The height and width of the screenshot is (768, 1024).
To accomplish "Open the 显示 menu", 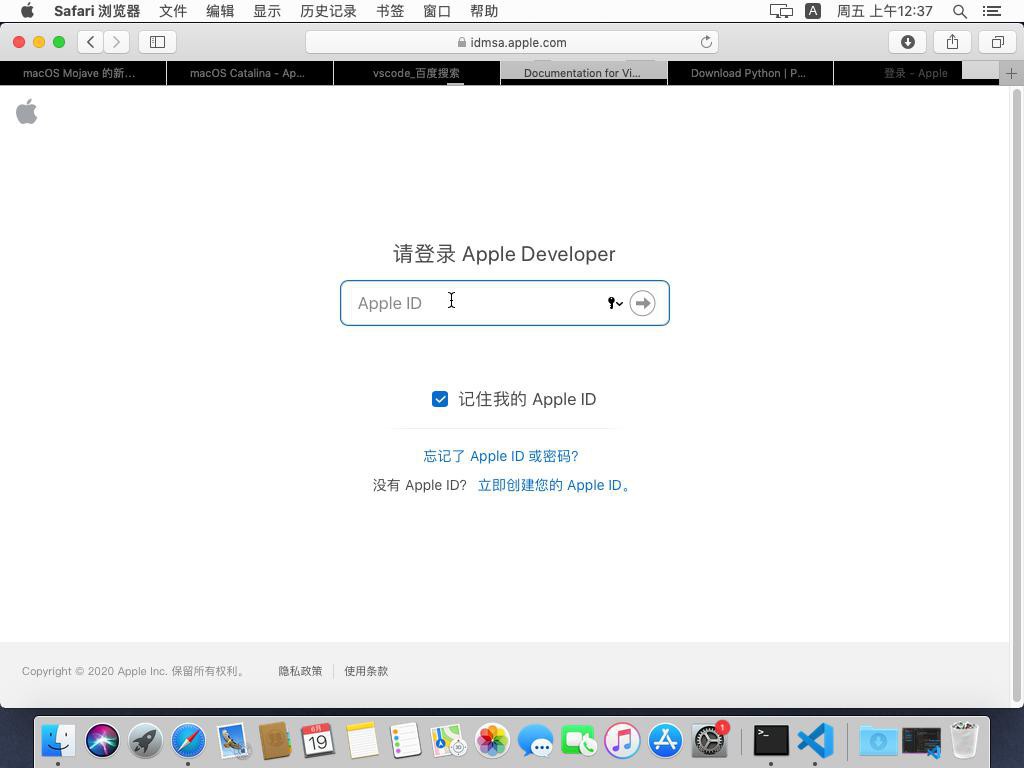I will pyautogui.click(x=266, y=11).
